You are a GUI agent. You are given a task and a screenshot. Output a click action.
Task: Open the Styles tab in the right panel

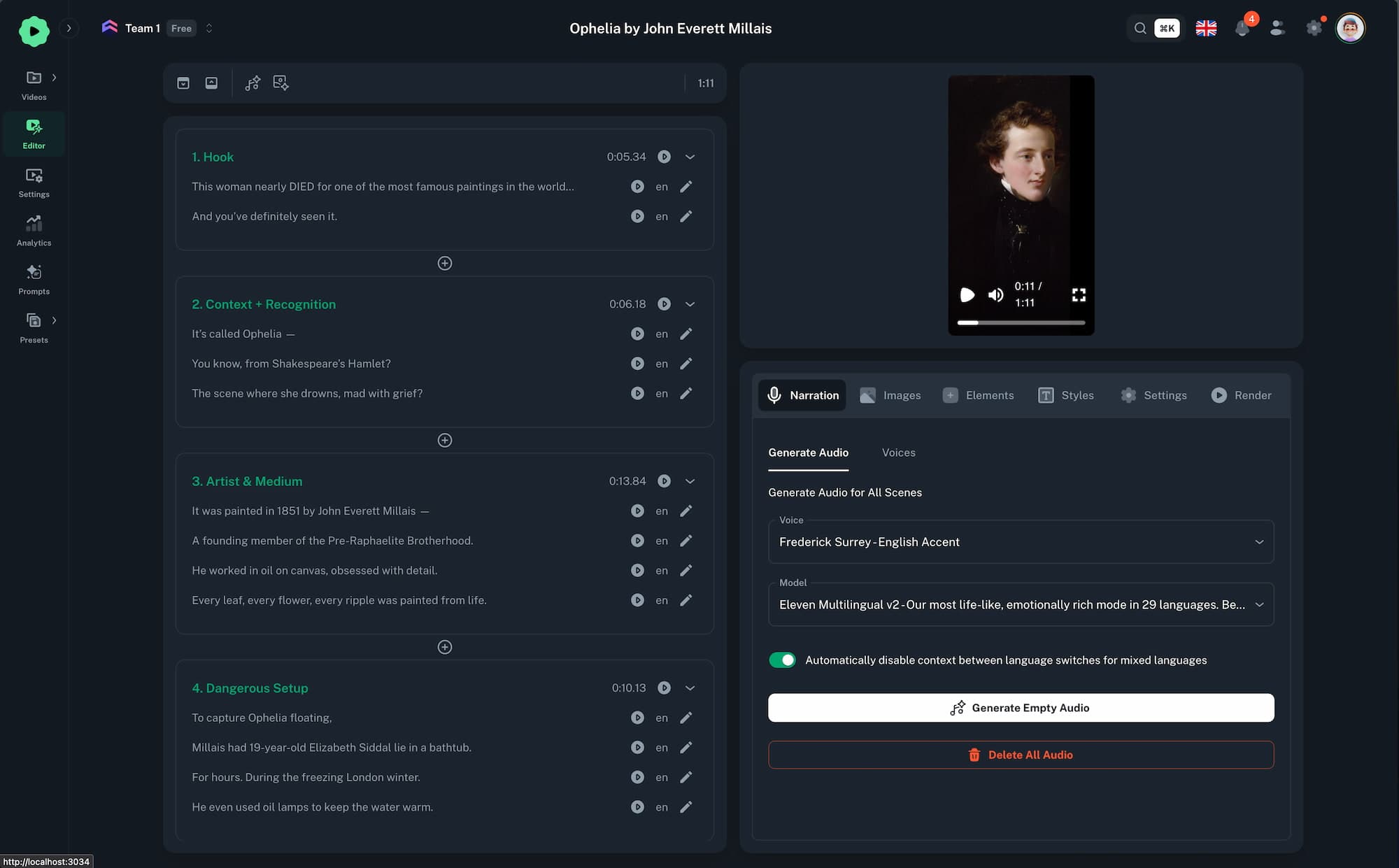click(x=1066, y=395)
